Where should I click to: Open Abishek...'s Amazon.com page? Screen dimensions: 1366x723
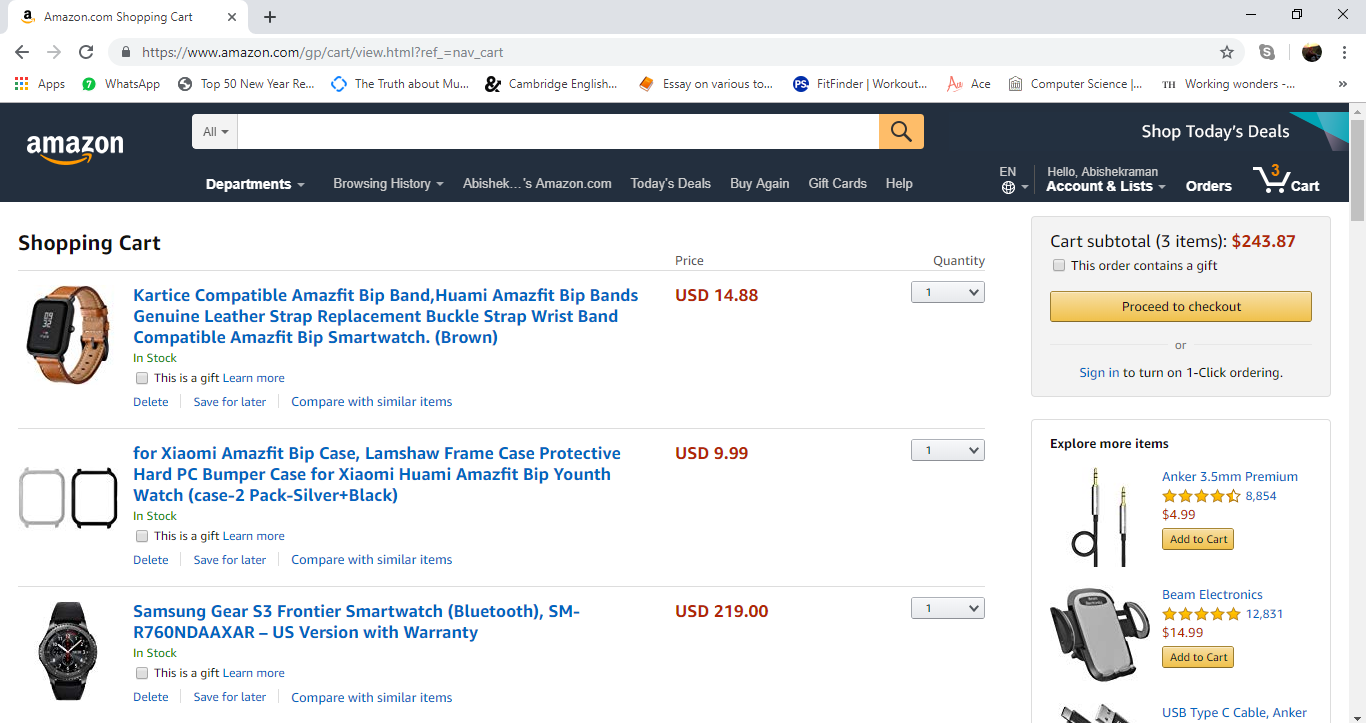click(x=537, y=183)
